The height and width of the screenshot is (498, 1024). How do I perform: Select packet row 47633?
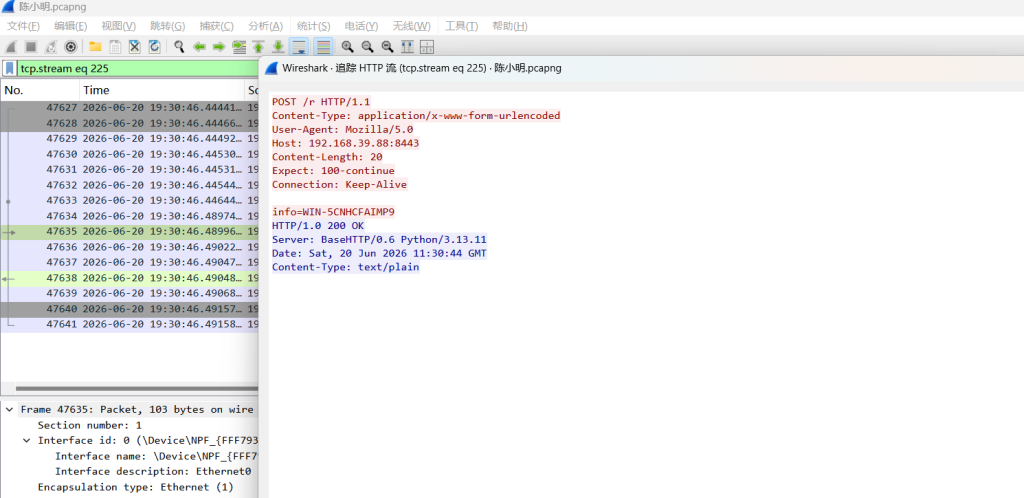click(129, 200)
